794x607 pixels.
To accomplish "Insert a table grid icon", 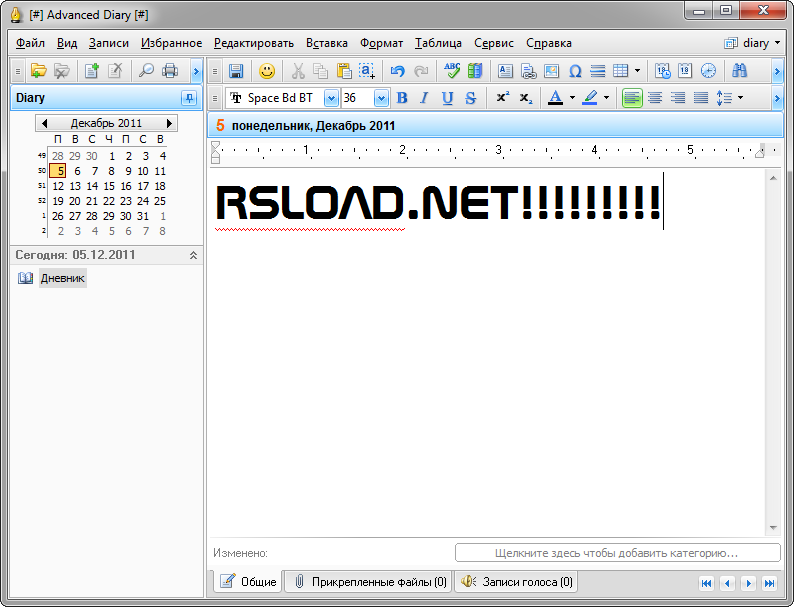I will click(x=620, y=71).
